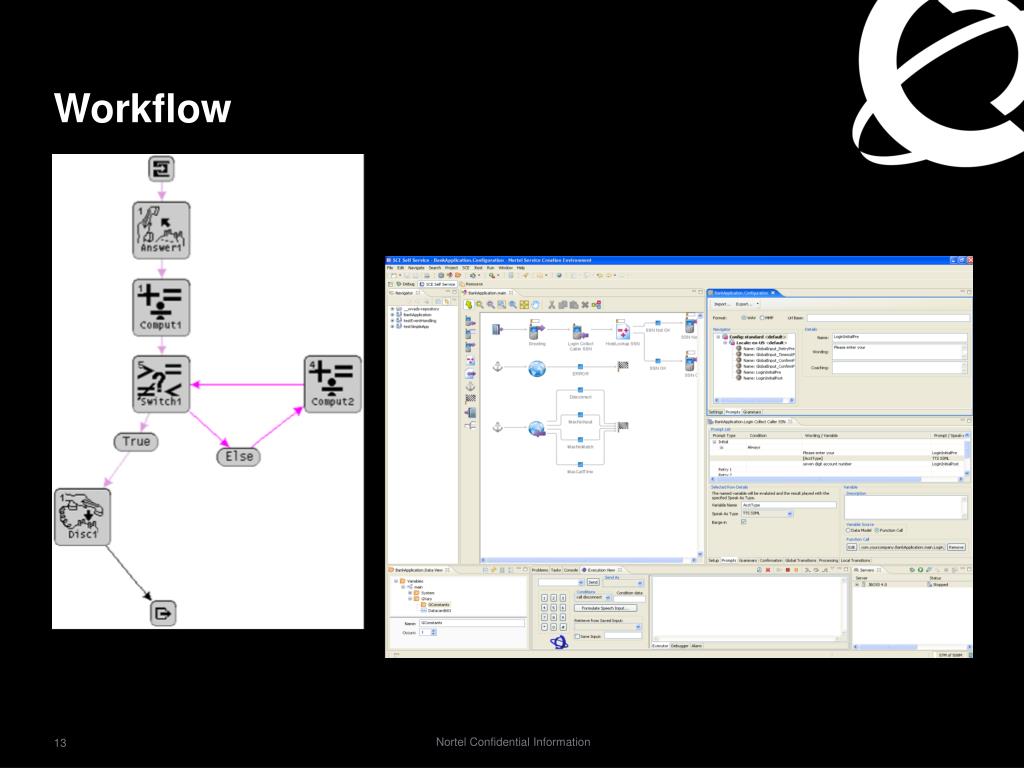Open the Conditions call disconnect dropdown

[594, 598]
